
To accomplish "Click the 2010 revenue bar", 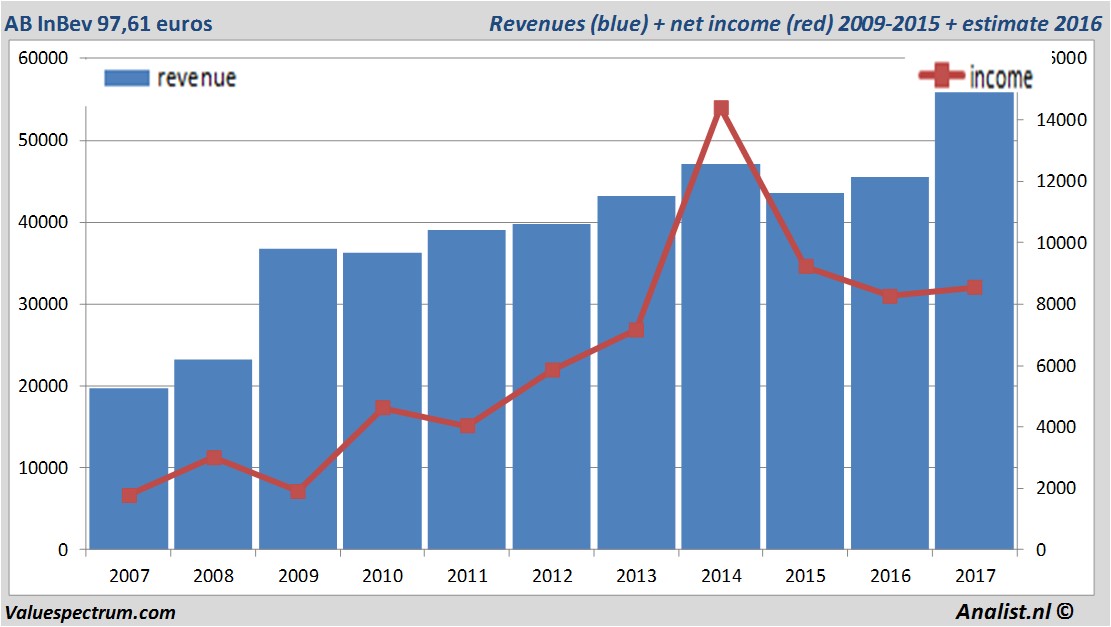I will [x=383, y=401].
